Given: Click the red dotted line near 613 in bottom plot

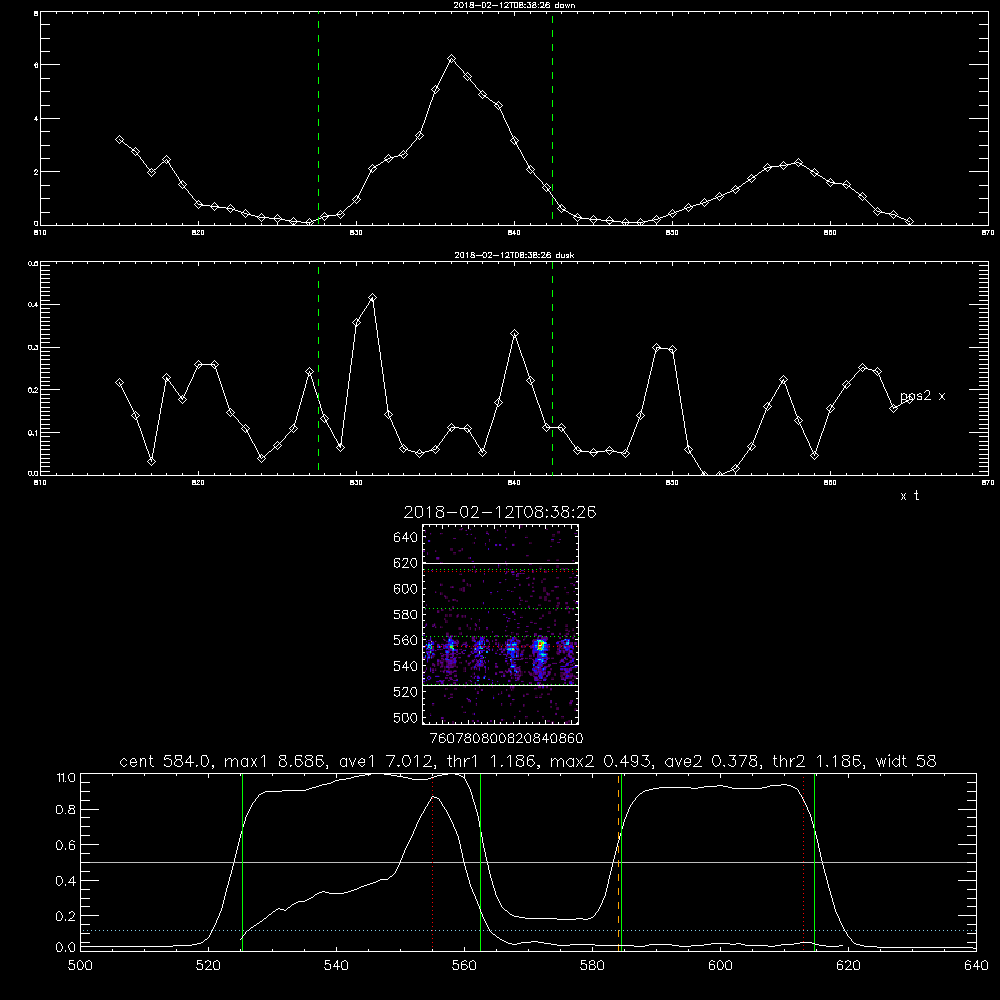Looking at the screenshot, I should 804,861.
